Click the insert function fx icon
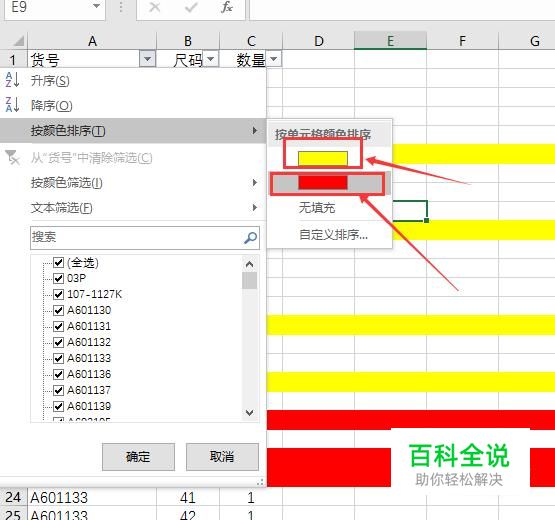Image resolution: width=555 pixels, height=520 pixels. [x=227, y=7]
